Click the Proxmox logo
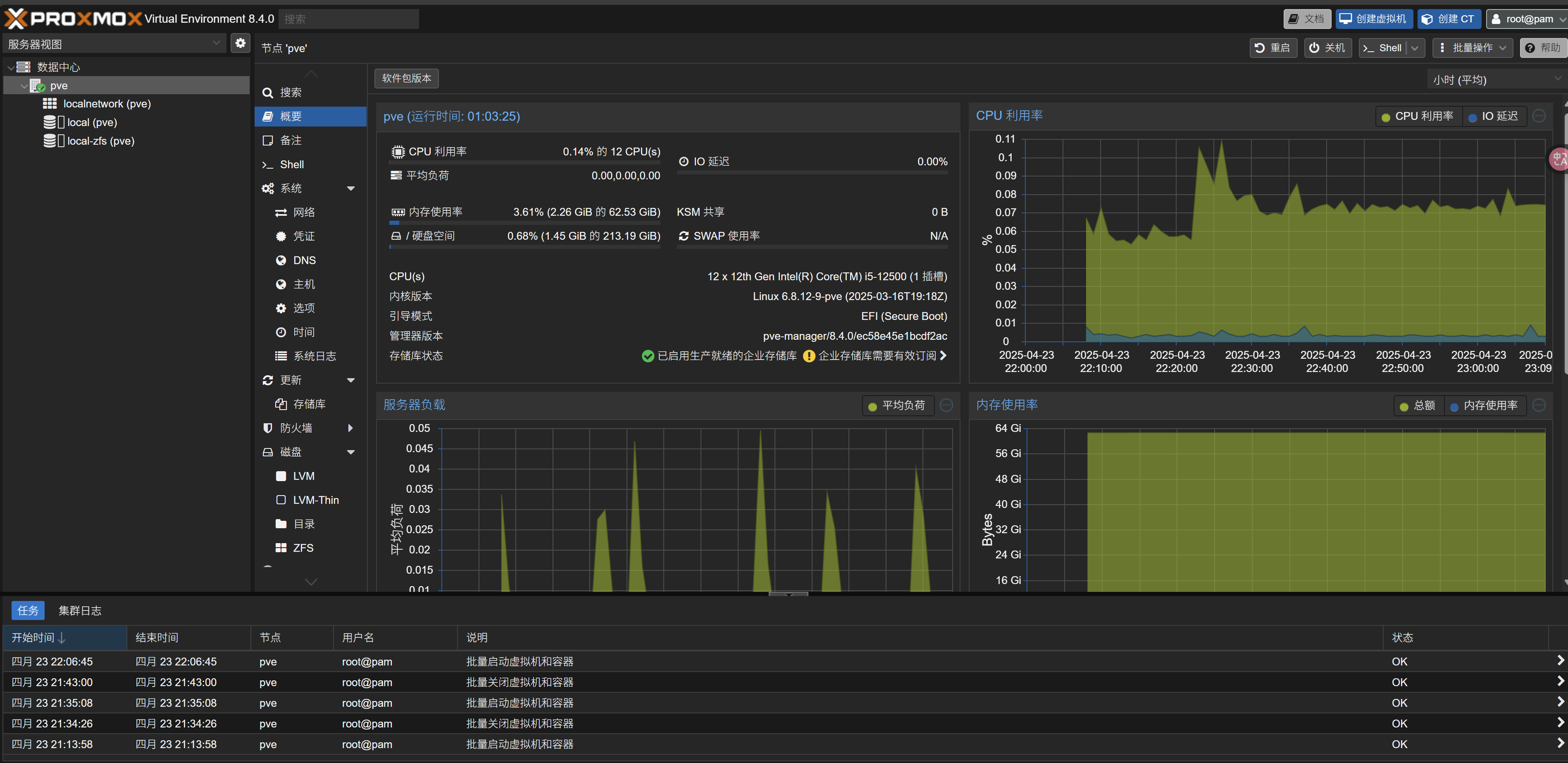 click(73, 18)
